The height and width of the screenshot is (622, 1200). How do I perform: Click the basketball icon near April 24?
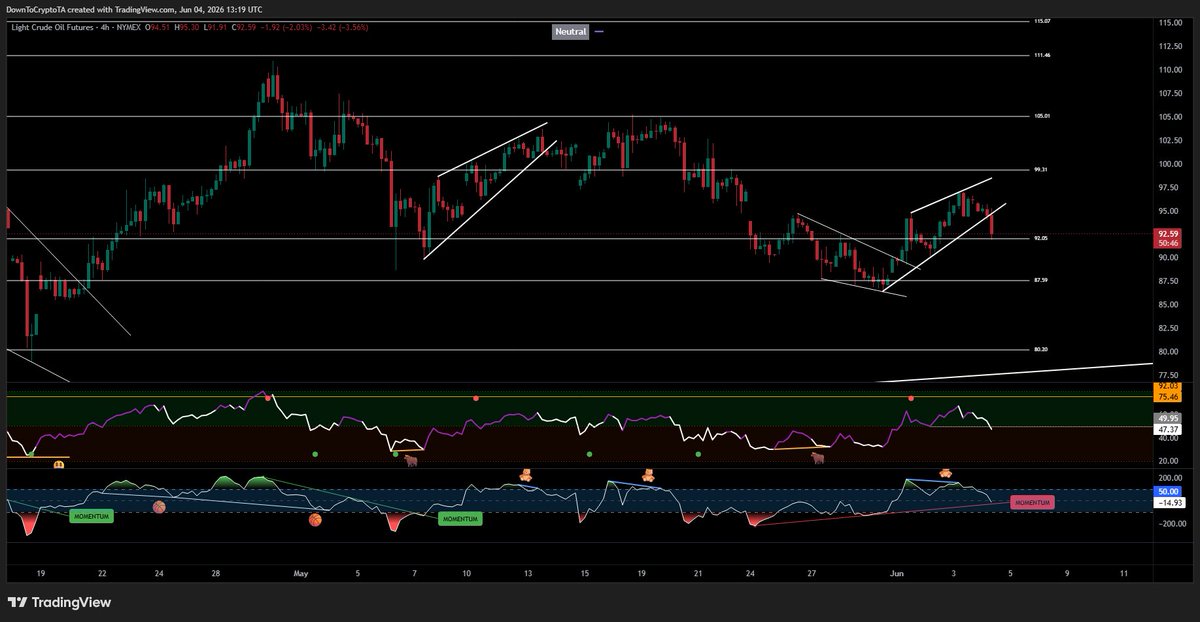tap(159, 507)
